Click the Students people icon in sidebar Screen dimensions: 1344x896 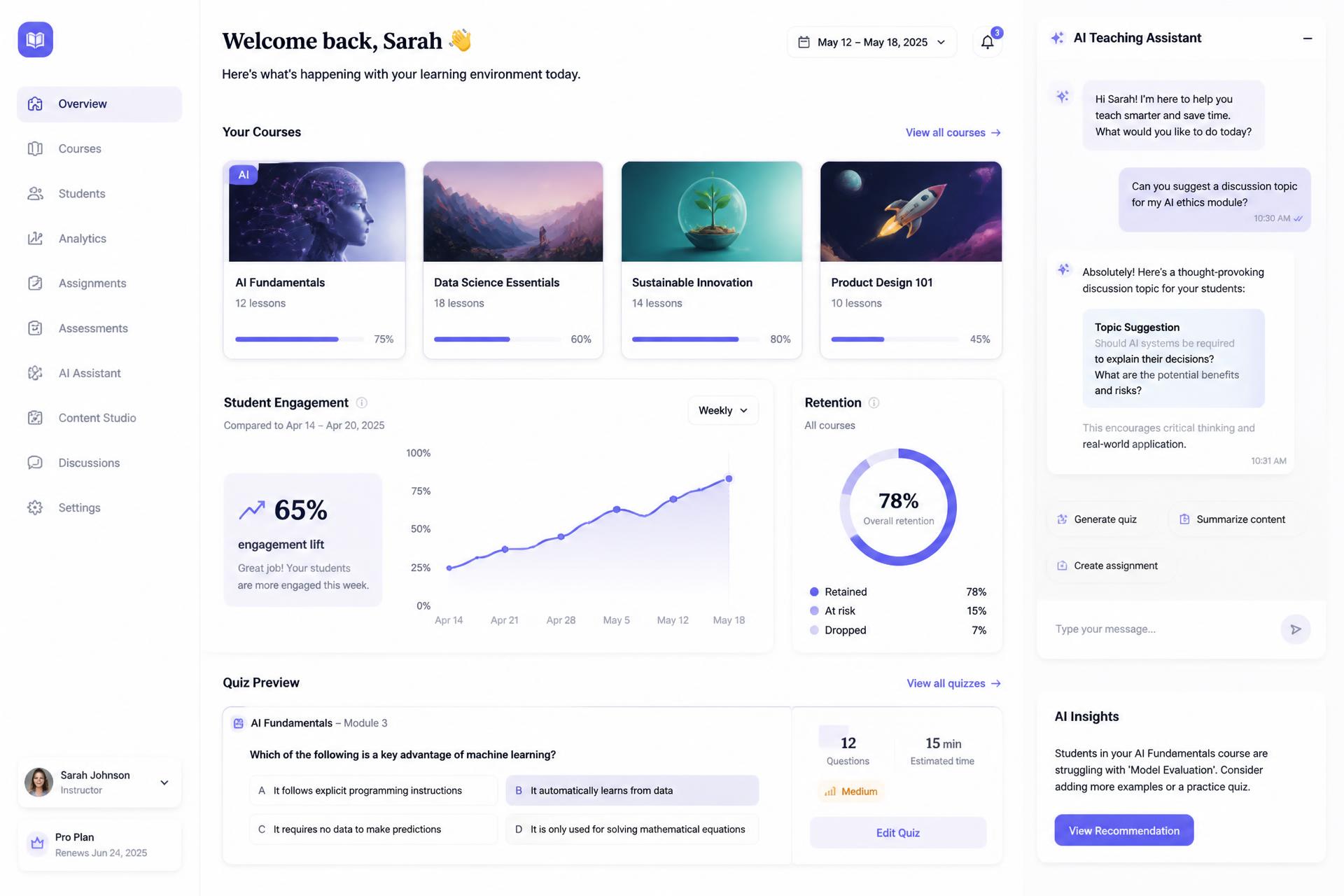click(x=35, y=193)
